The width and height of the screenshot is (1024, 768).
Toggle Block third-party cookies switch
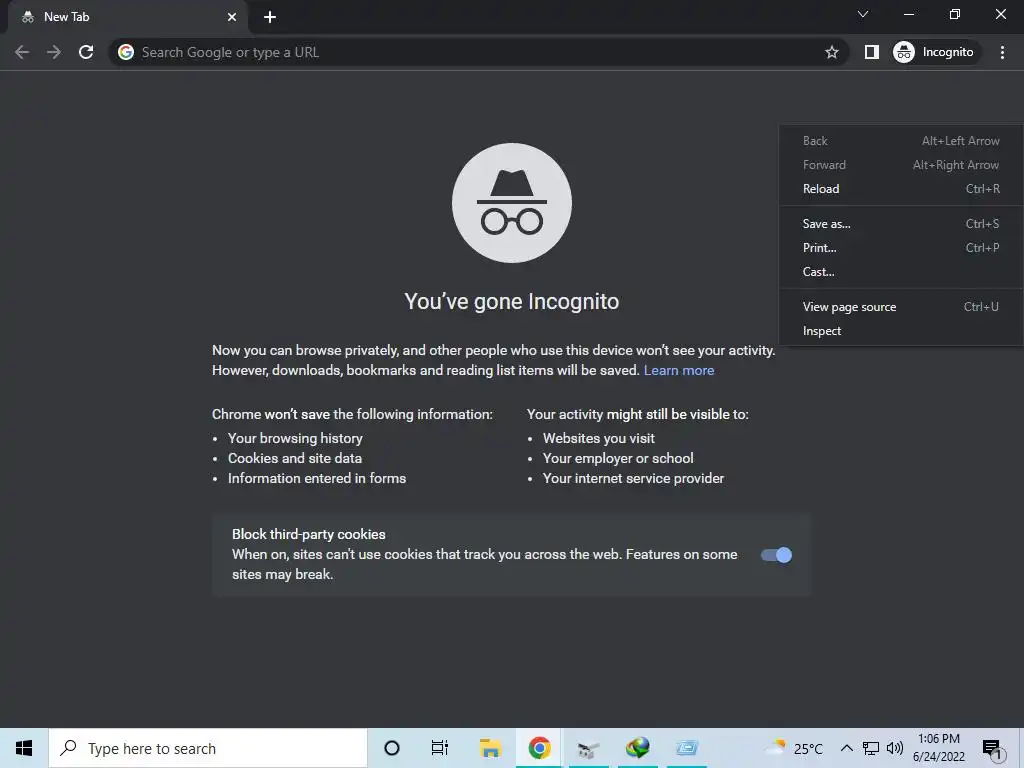776,555
